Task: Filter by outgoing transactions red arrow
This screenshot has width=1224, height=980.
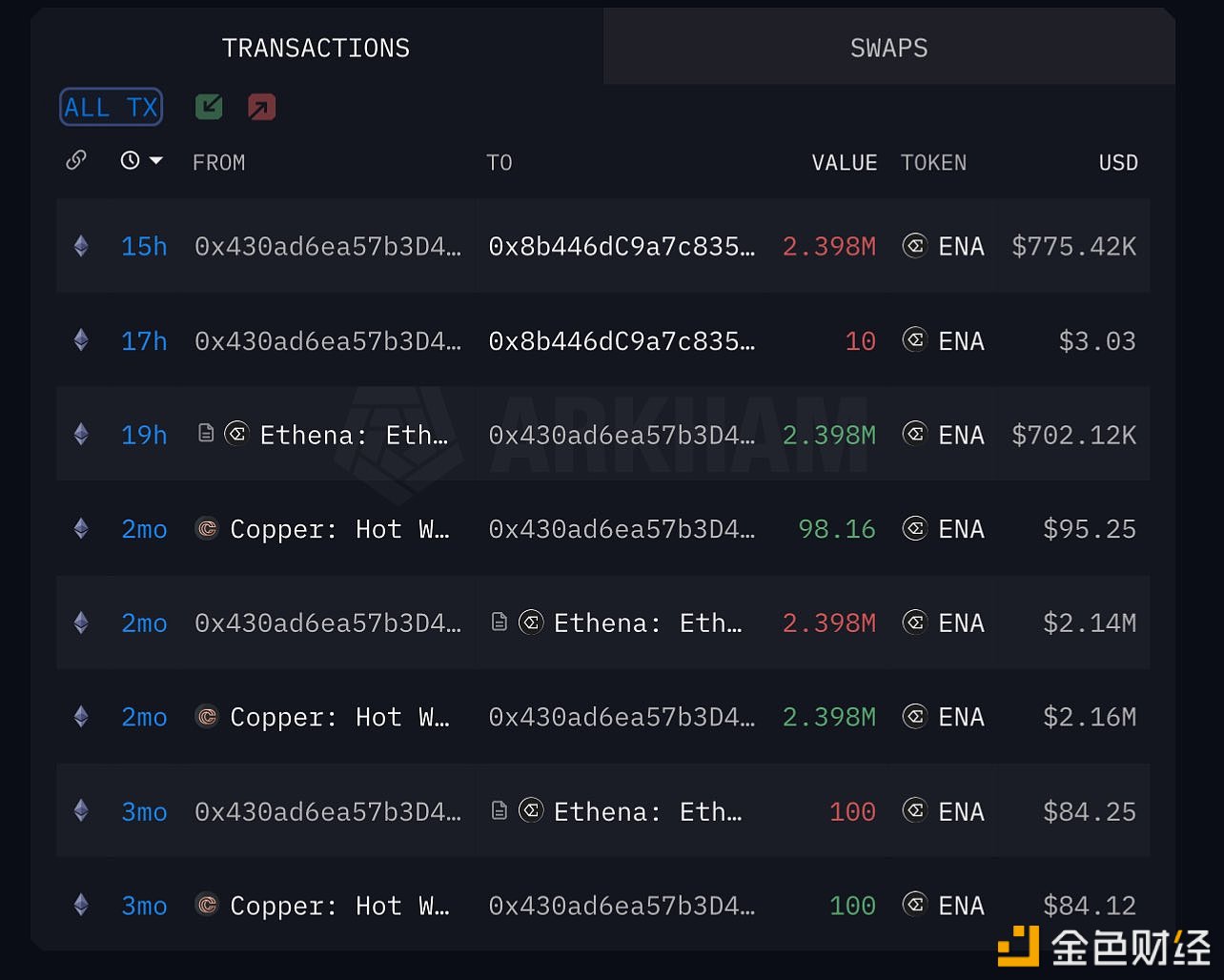Action: pos(261,107)
